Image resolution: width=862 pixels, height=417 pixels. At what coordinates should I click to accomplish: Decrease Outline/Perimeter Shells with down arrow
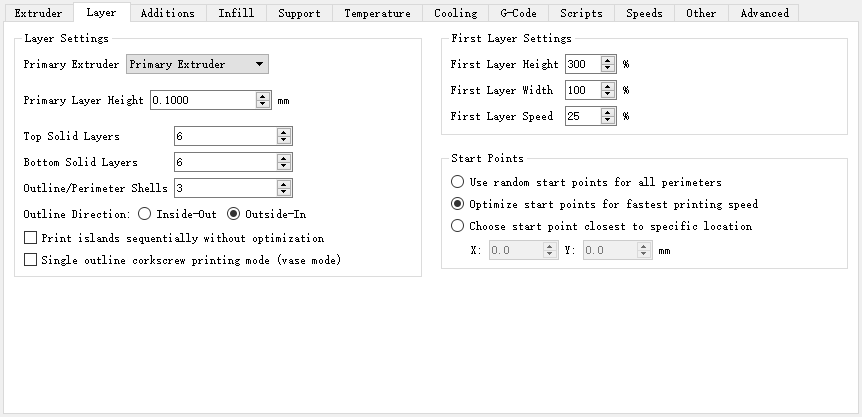pyautogui.click(x=284, y=192)
